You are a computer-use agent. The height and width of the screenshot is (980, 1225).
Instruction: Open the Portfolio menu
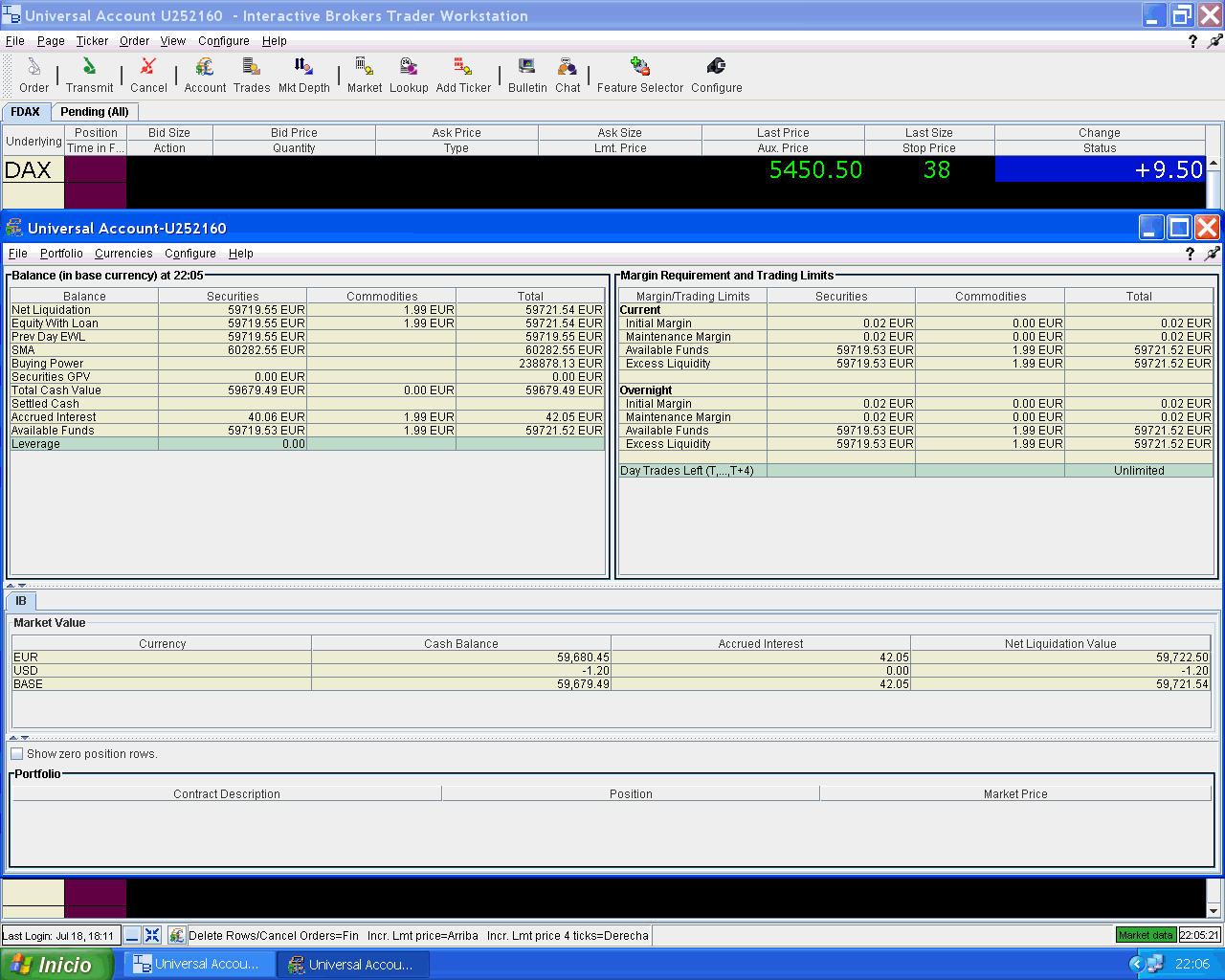61,254
